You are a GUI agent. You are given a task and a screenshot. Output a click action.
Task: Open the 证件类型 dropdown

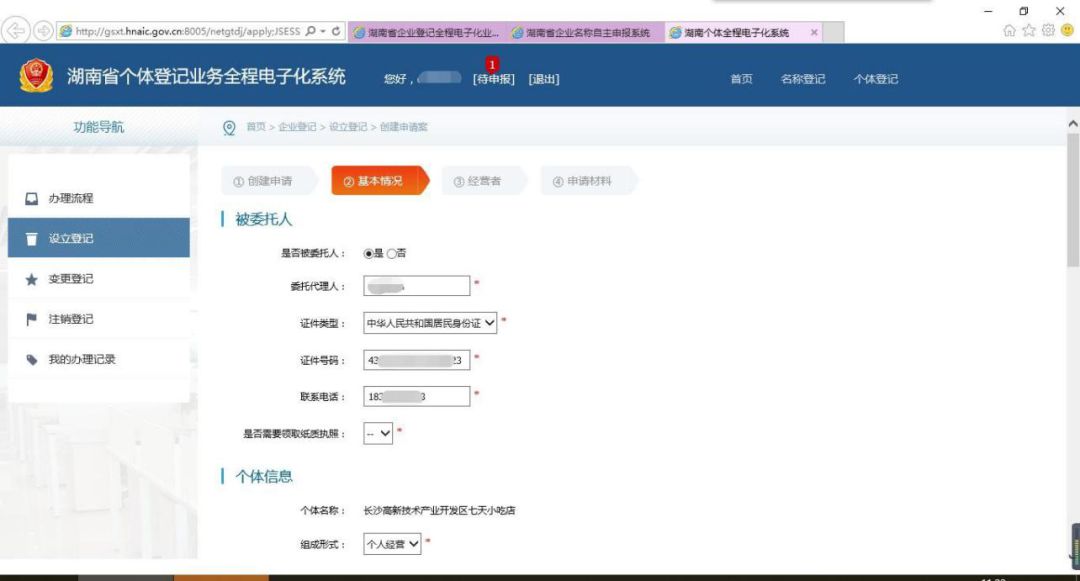pos(430,323)
